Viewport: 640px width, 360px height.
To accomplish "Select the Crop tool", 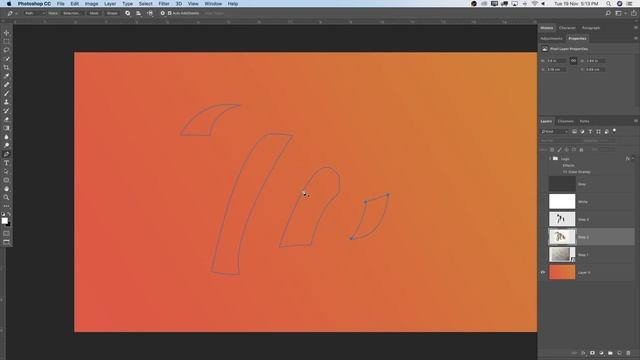I will [x=6, y=67].
